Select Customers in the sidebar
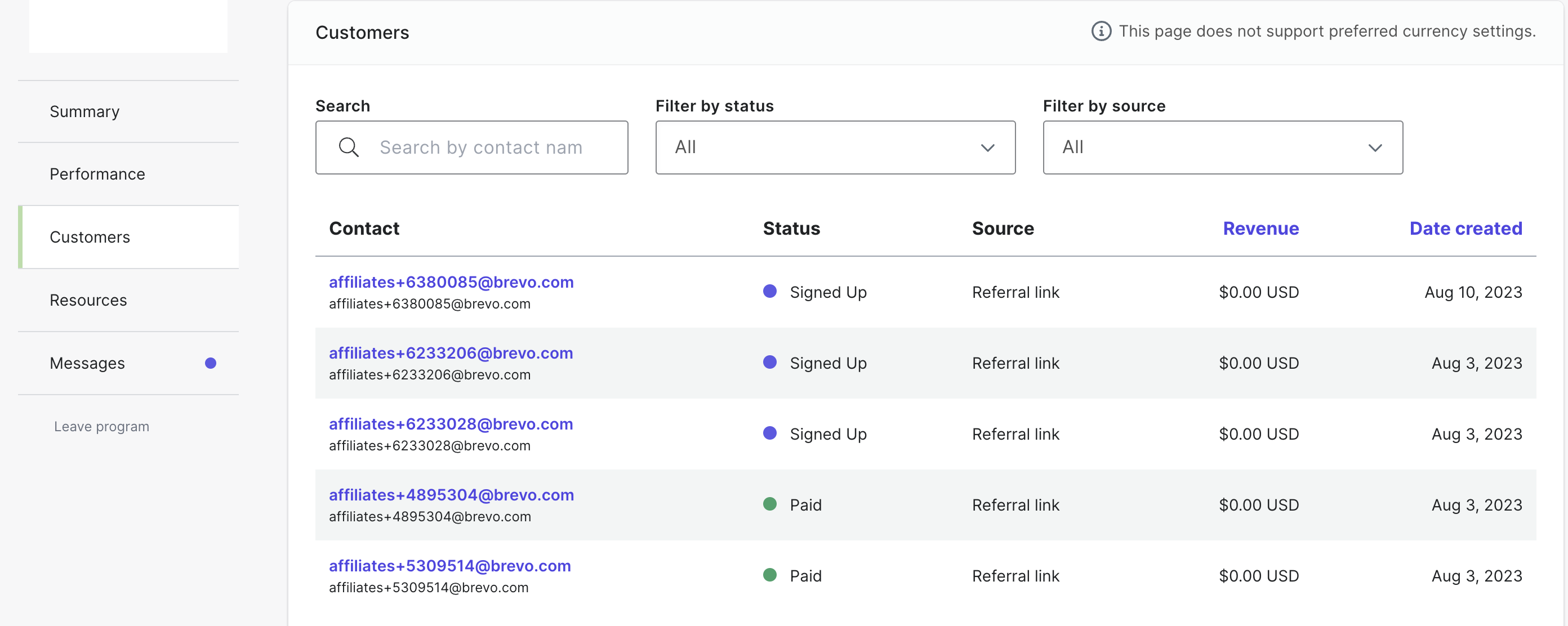1568x626 pixels. coord(90,237)
